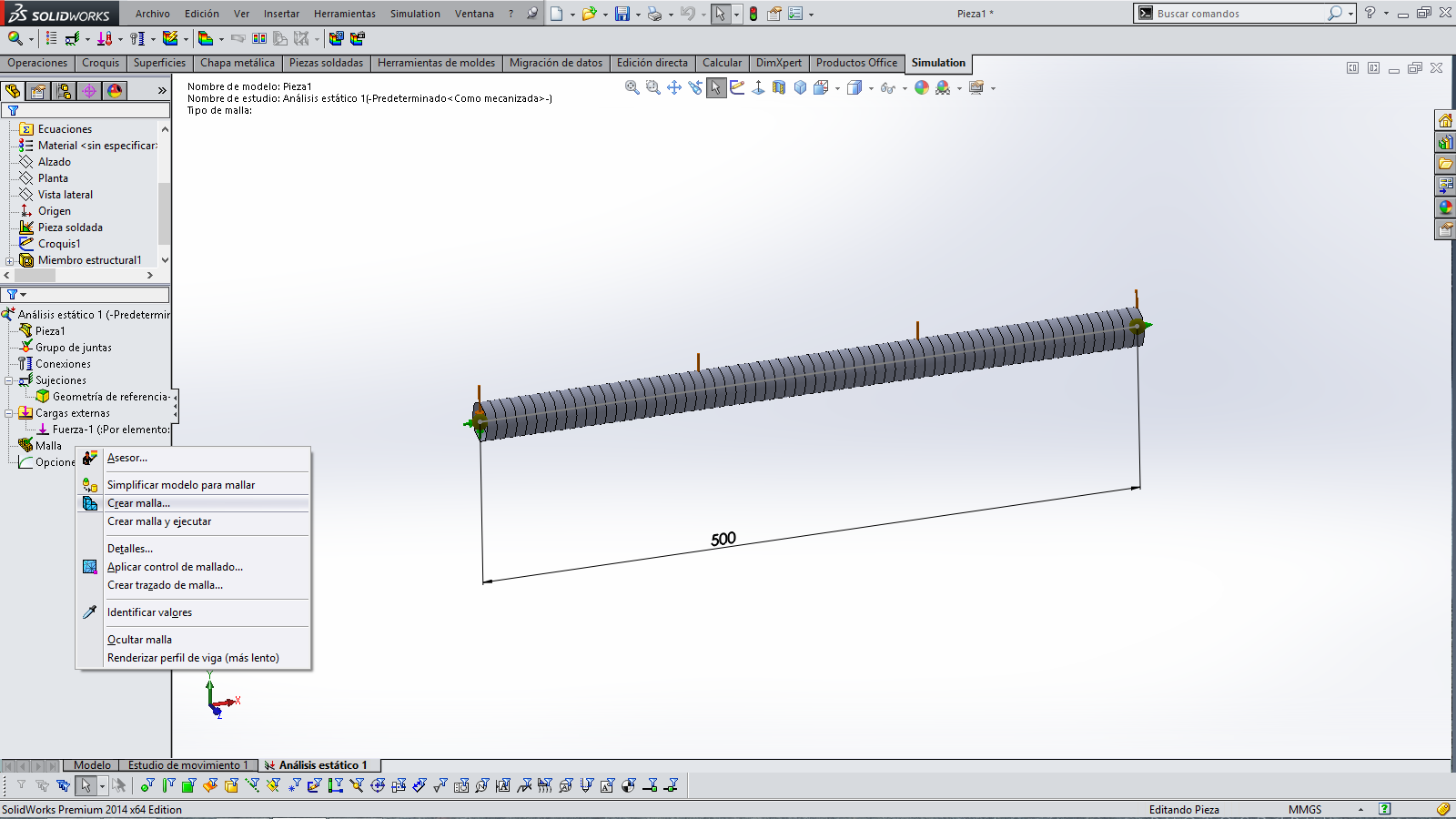Toggle the selection filter funnel icon
Viewport: 1456px width, 819px height.
[x=21, y=785]
